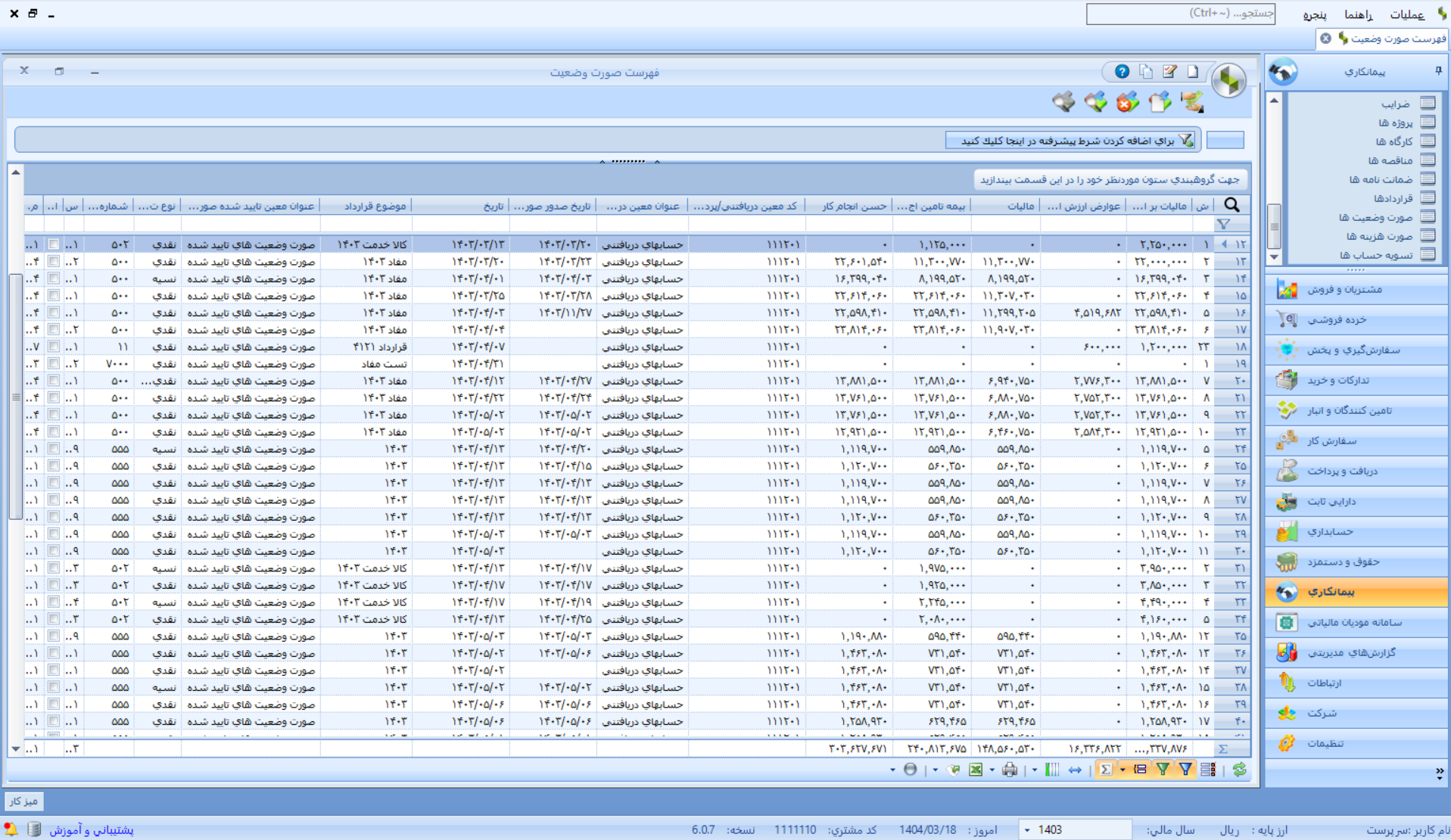Viewport: 1451px width, 840px height.
Task: Click the gray round ball icon in bottom toolbar
Action: pyautogui.click(x=911, y=770)
